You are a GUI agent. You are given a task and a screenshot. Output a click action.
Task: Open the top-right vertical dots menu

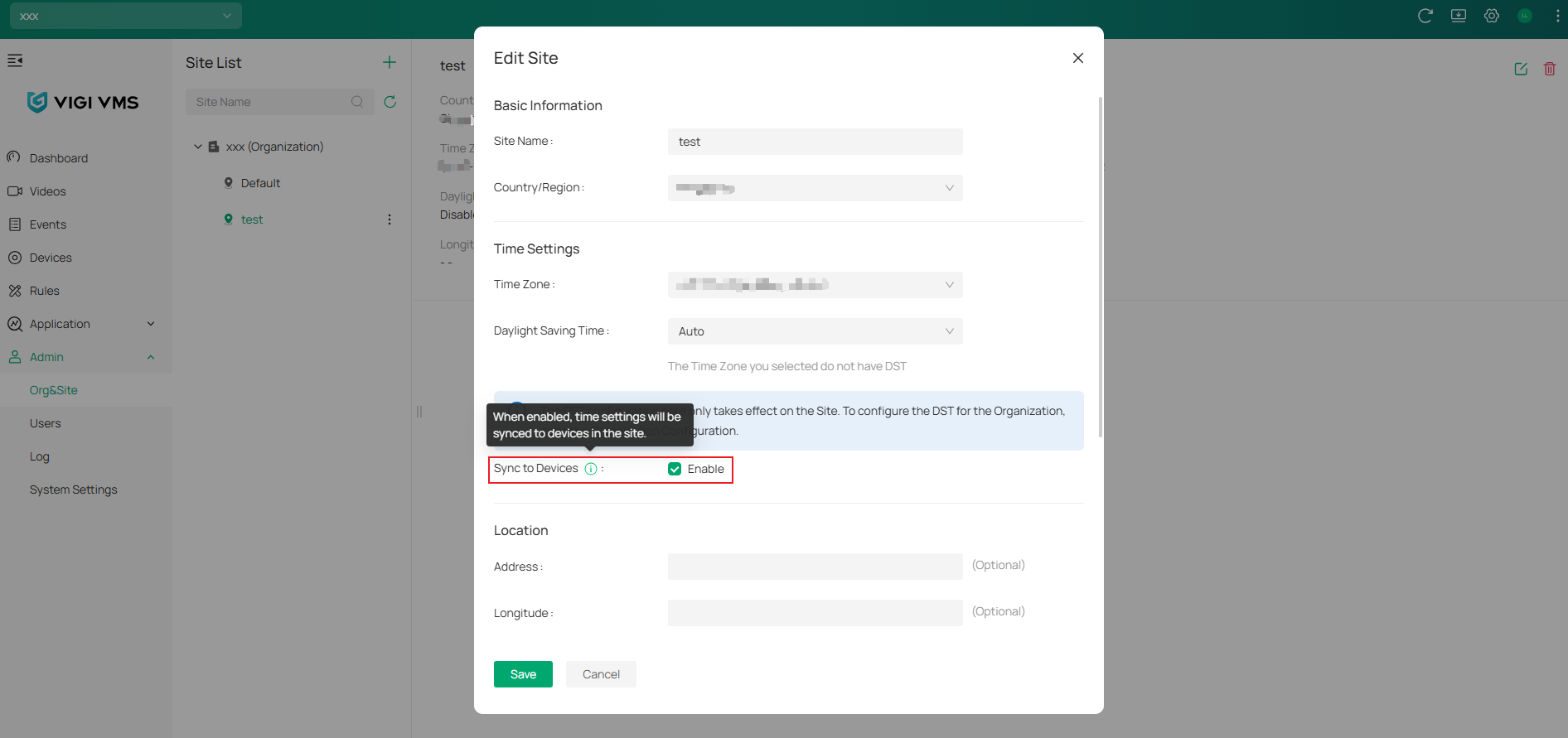(1558, 16)
